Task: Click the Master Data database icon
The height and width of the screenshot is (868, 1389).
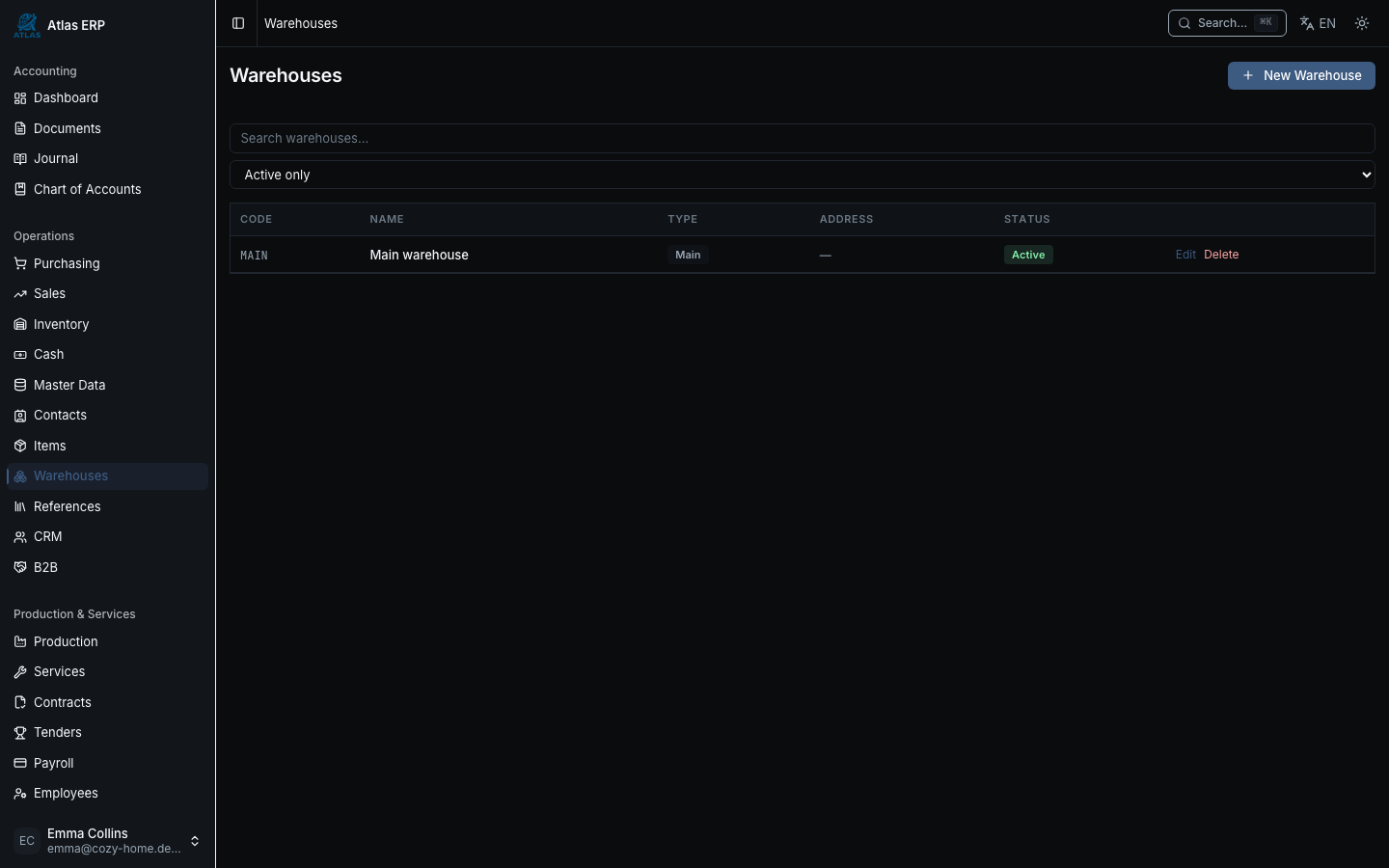Action: [x=20, y=385]
